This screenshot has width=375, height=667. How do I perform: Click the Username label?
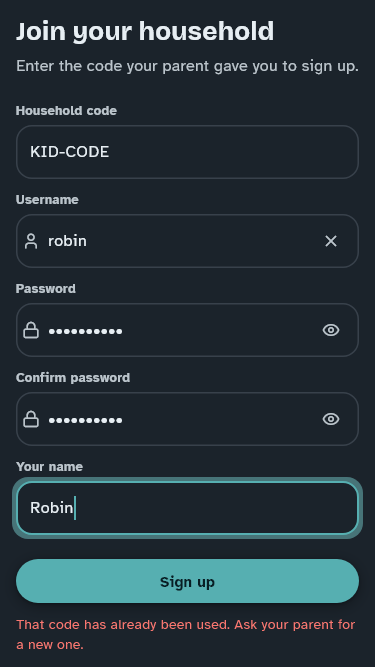click(x=47, y=200)
